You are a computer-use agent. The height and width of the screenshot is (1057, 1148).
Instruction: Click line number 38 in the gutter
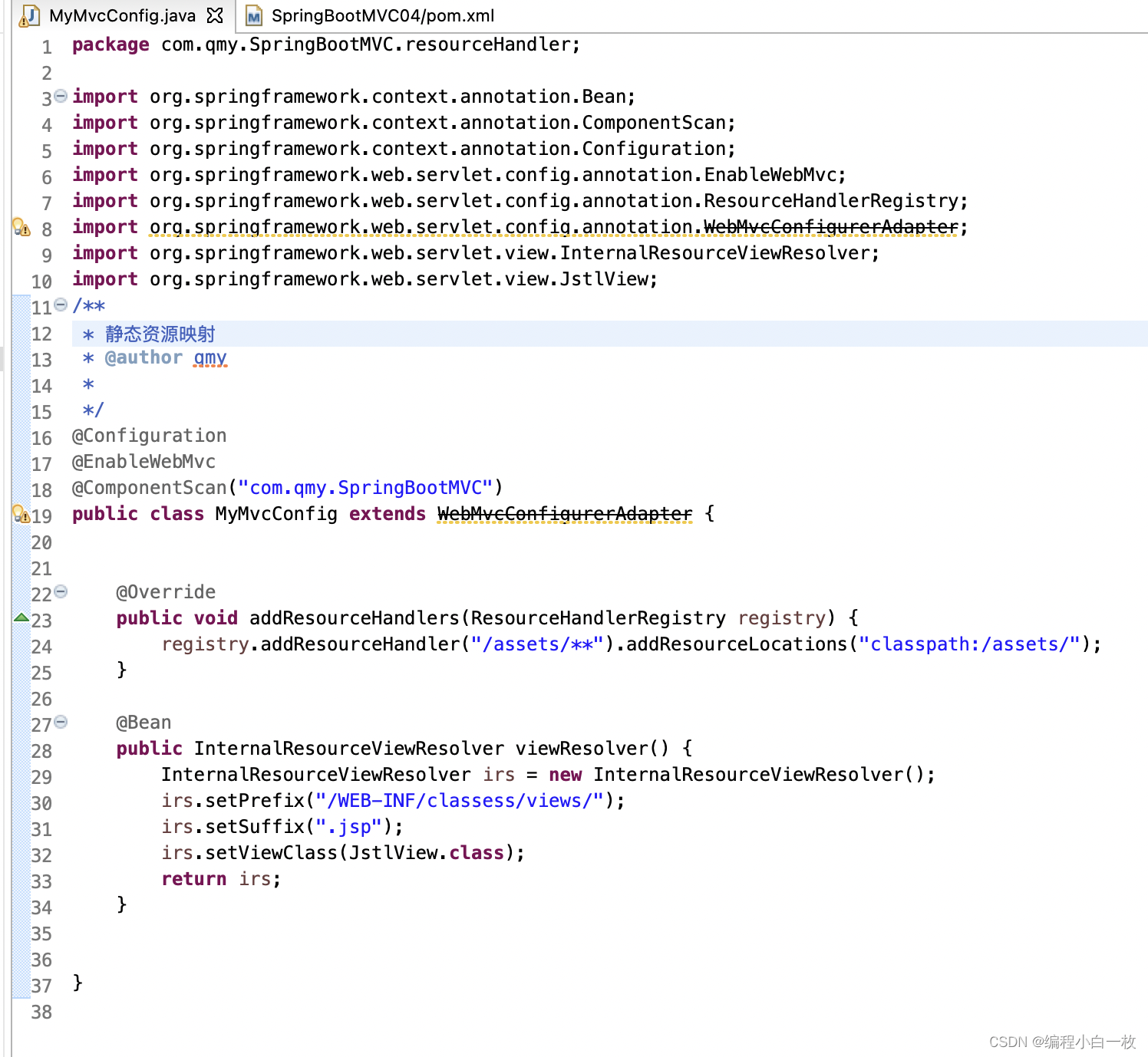point(41,1013)
